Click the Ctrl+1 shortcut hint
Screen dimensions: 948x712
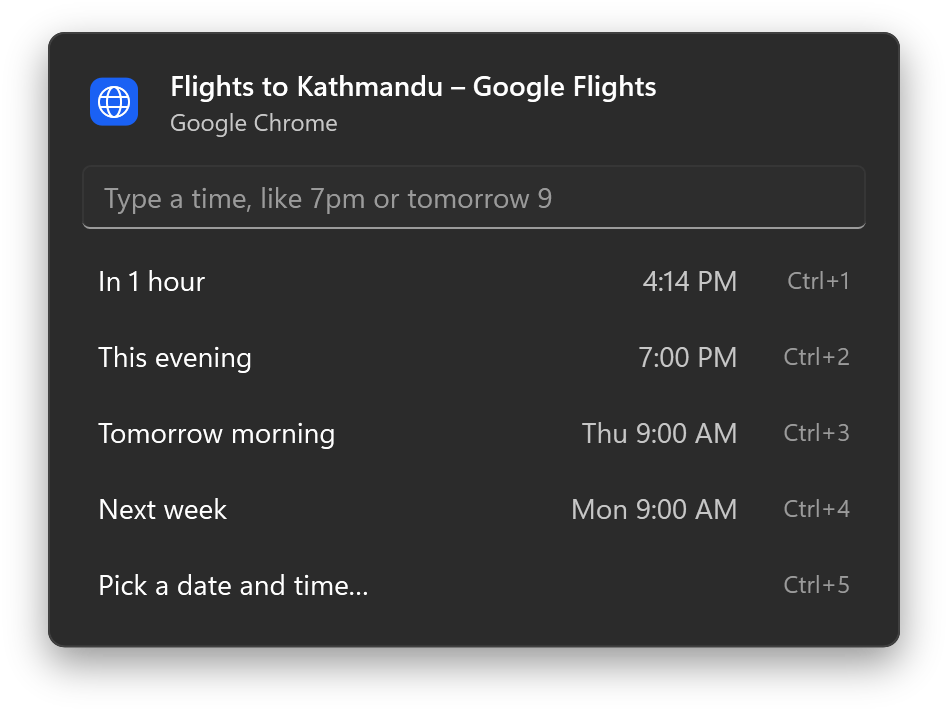[x=818, y=281]
